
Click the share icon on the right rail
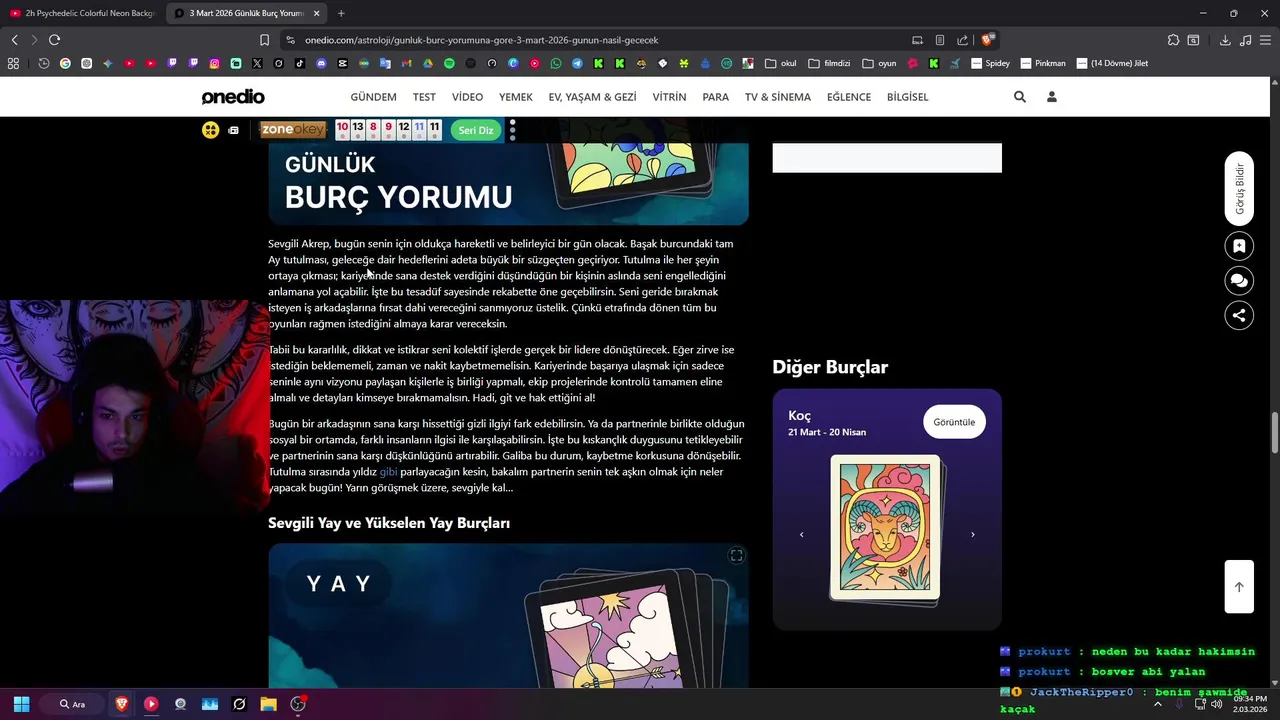click(x=1239, y=315)
